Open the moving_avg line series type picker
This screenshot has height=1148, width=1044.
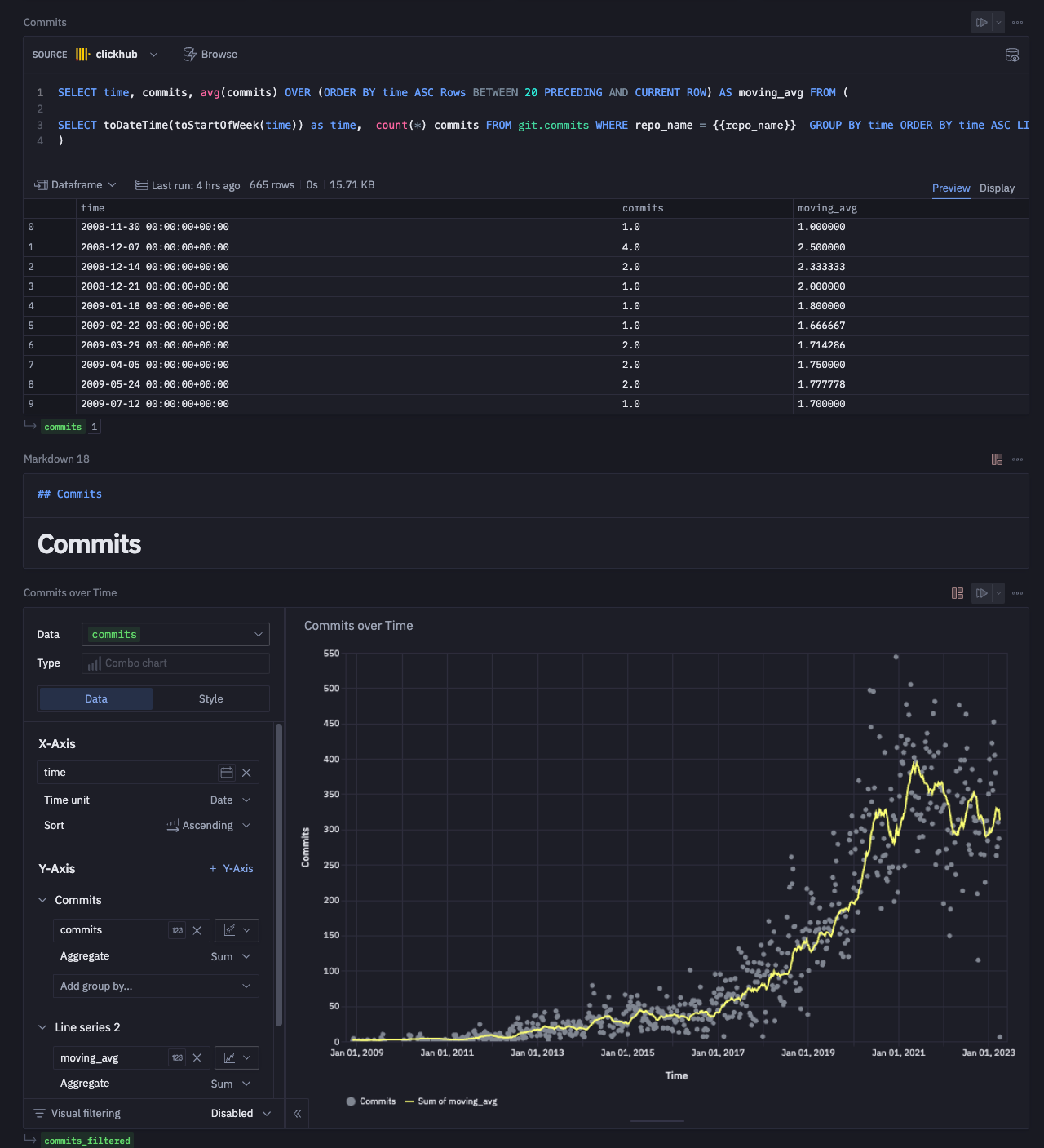[x=237, y=1057]
